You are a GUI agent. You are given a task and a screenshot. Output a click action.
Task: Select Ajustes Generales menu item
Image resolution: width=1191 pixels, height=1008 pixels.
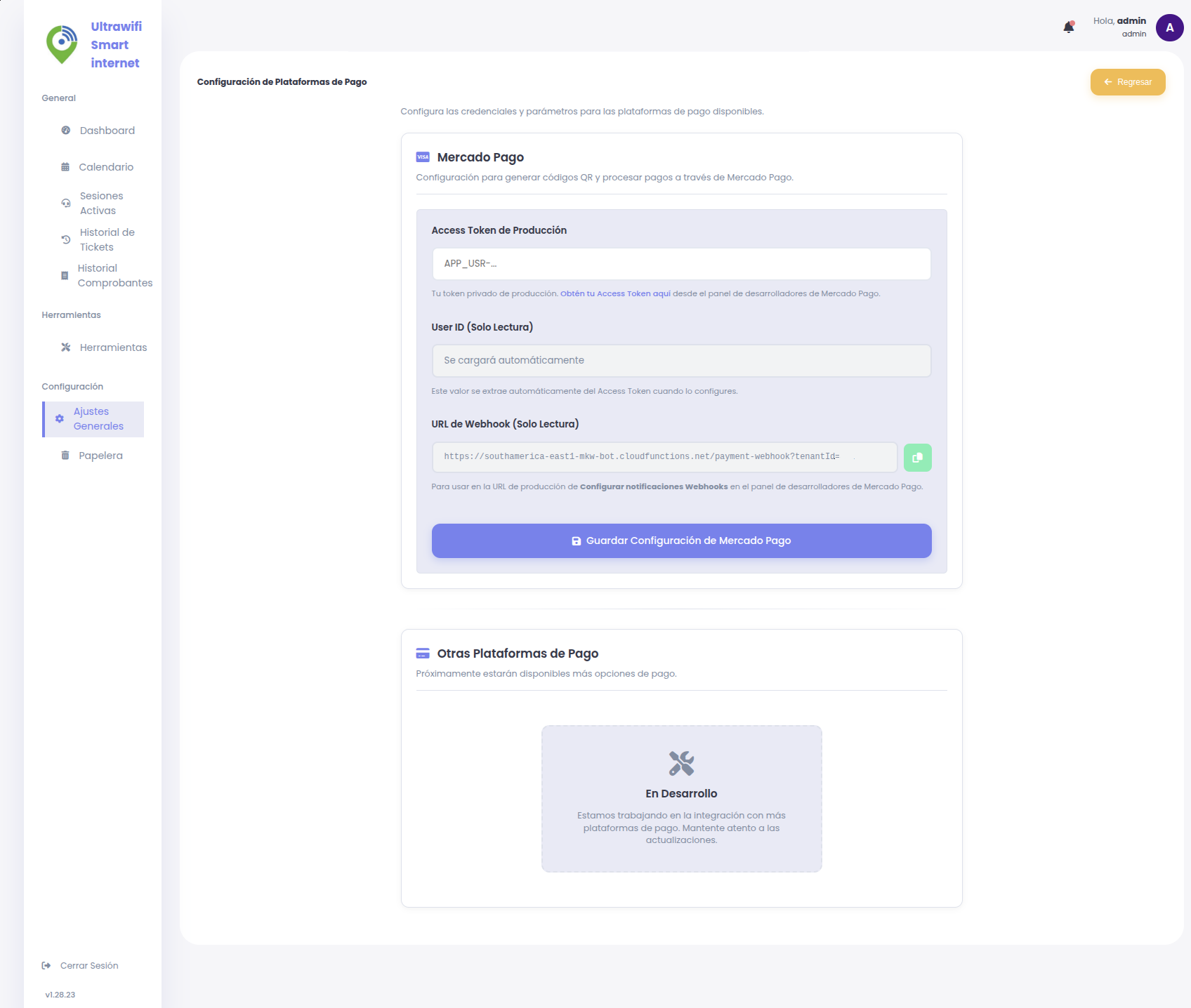pyautogui.click(x=98, y=419)
